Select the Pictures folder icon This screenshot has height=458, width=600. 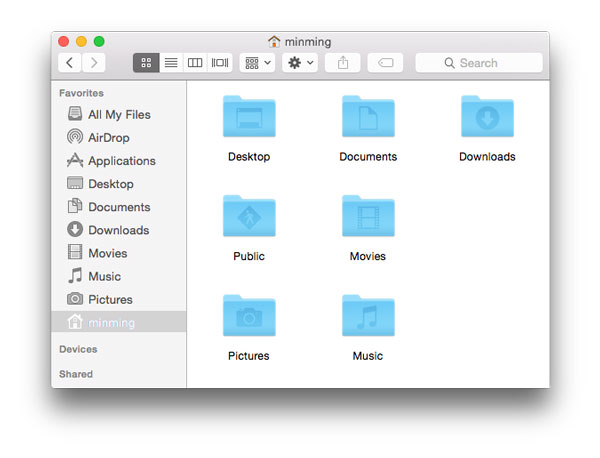(x=249, y=316)
